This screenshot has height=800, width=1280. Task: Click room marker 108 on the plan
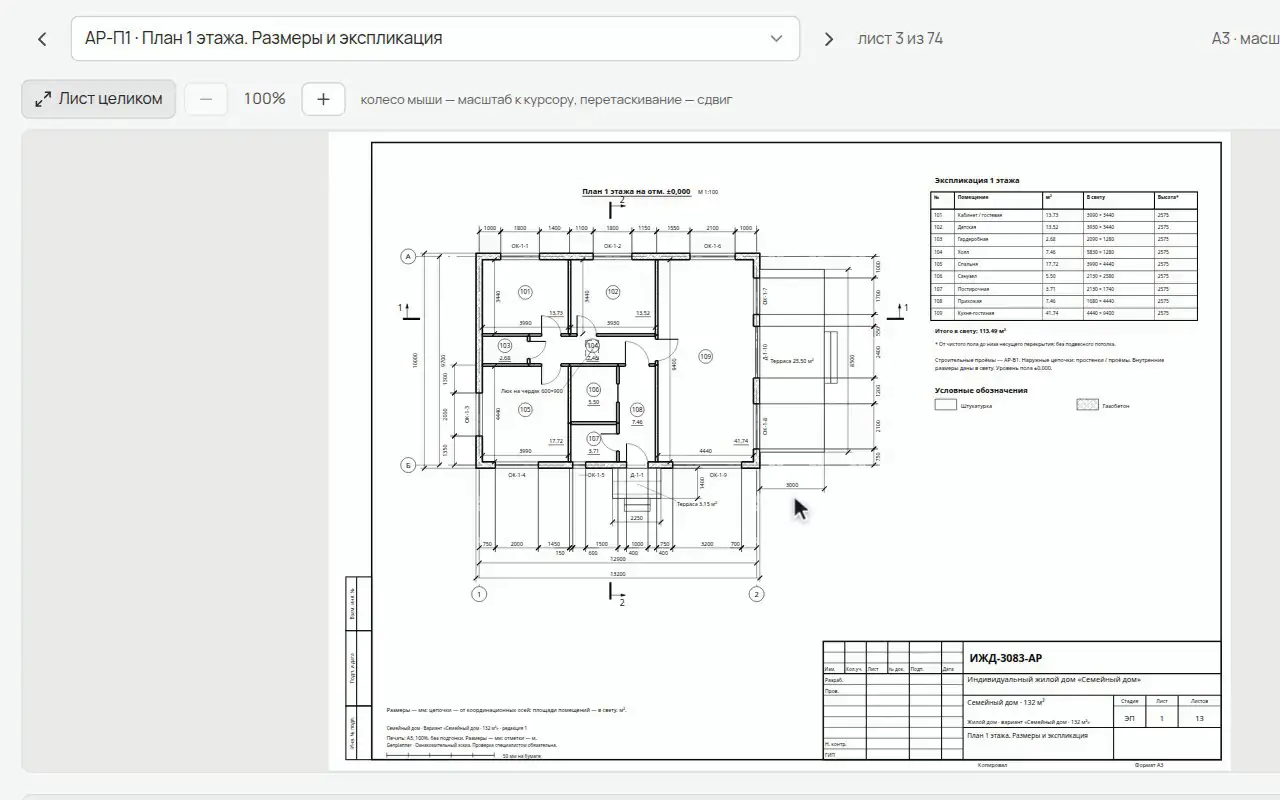[637, 409]
